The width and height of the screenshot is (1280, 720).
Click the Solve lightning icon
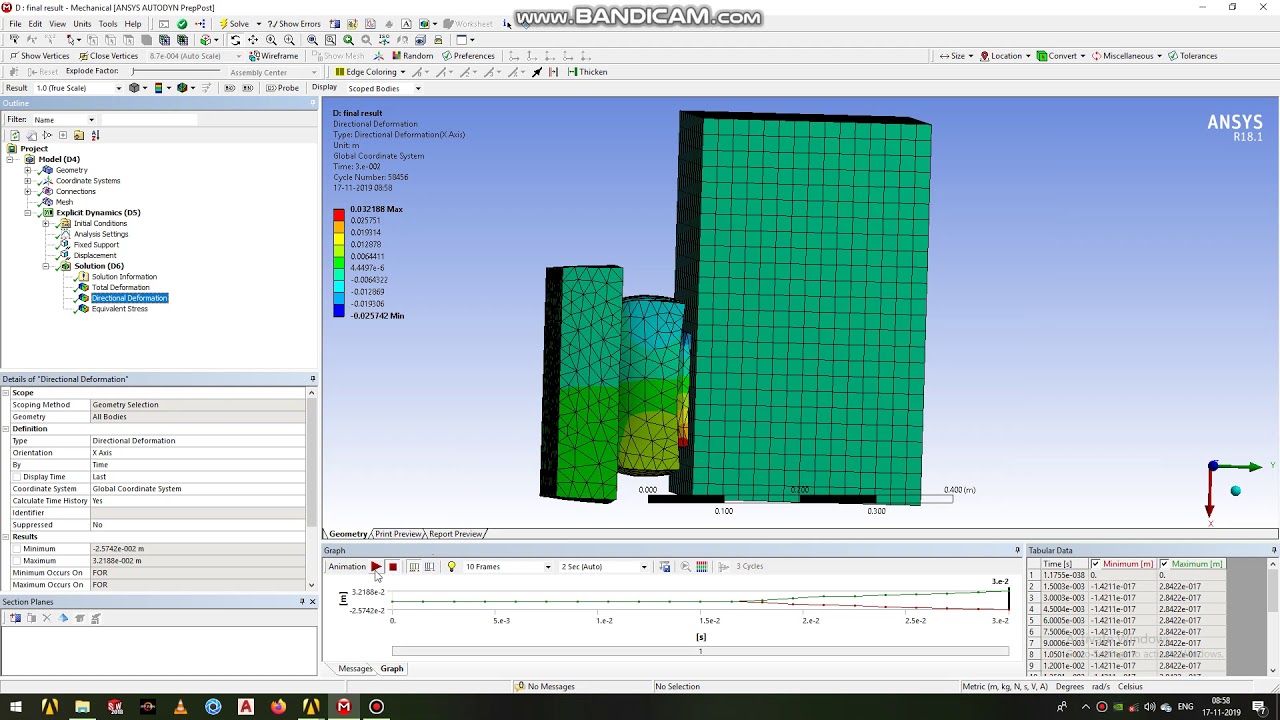(x=223, y=24)
